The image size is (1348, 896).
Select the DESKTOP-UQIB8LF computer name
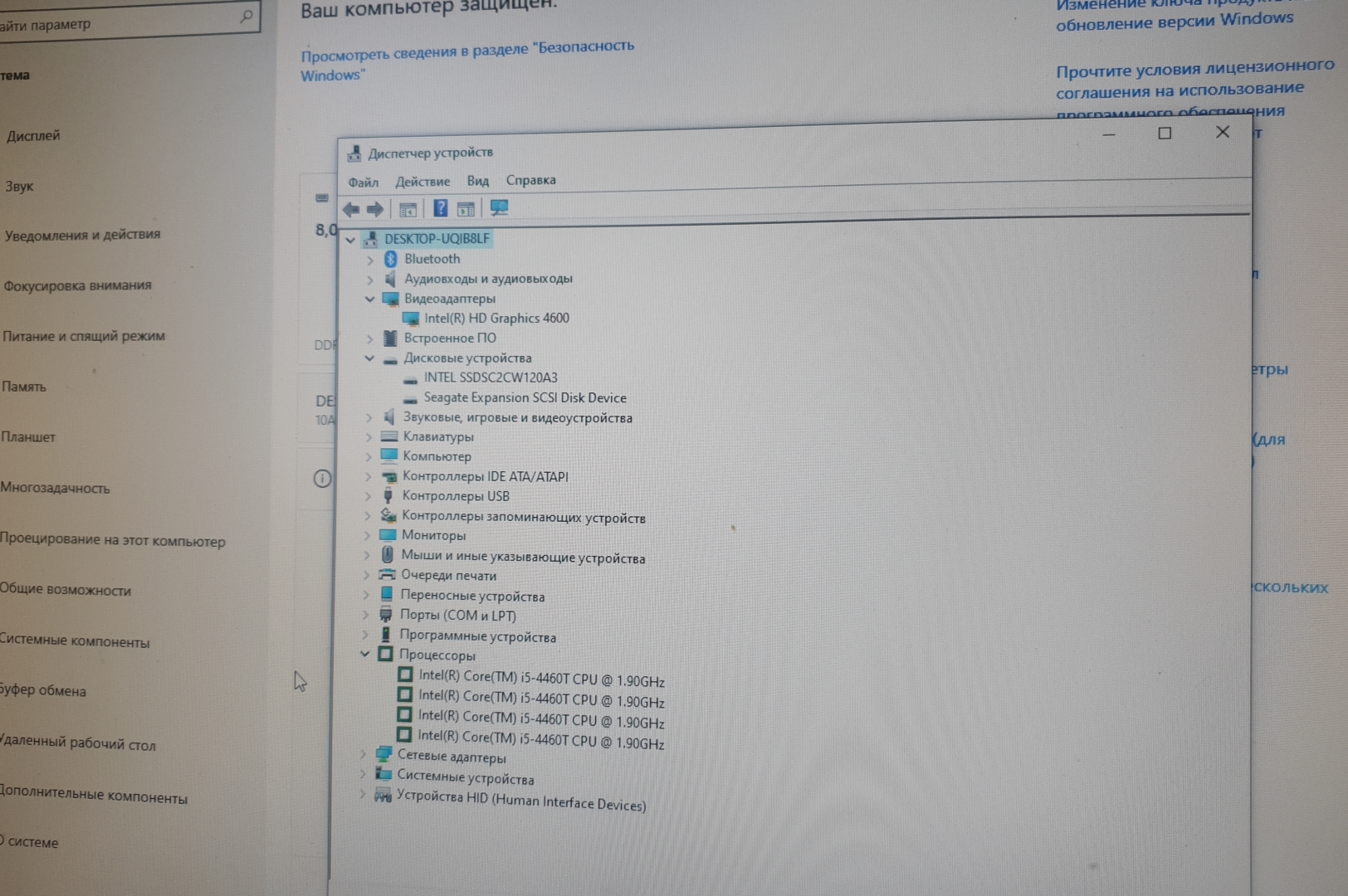(437, 239)
